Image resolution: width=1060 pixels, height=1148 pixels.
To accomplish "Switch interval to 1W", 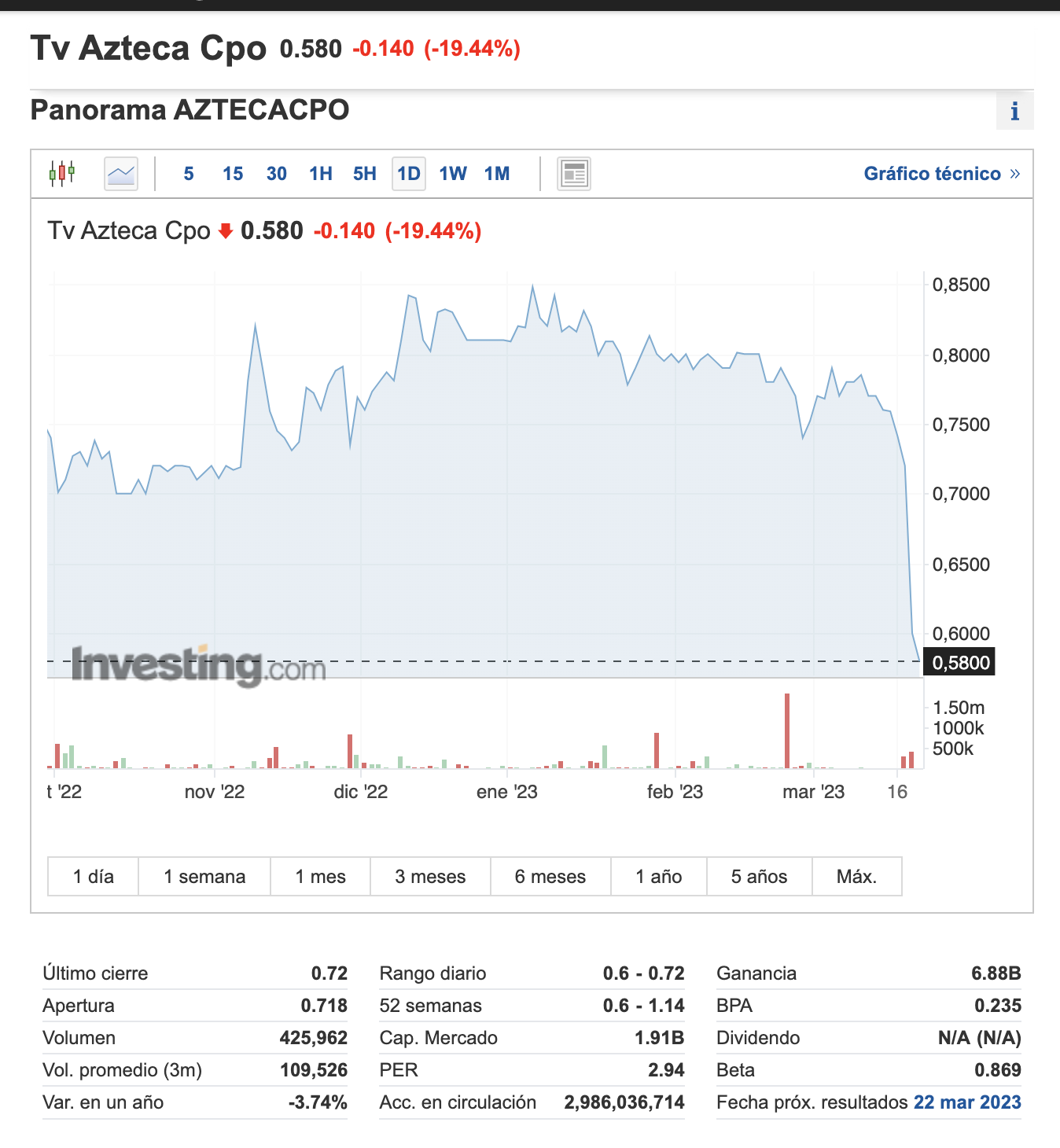I will coord(453,174).
